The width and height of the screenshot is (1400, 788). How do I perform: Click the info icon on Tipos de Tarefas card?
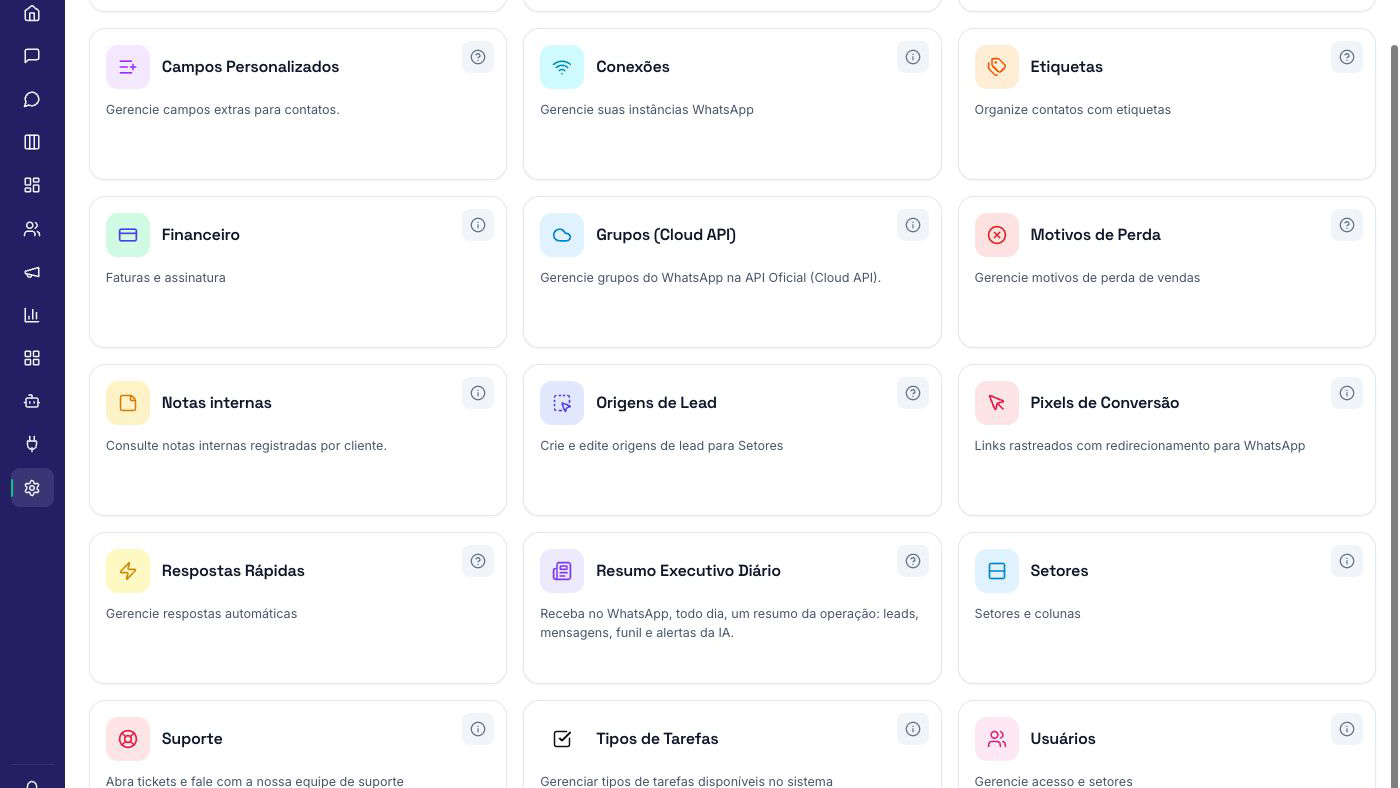[x=913, y=729]
